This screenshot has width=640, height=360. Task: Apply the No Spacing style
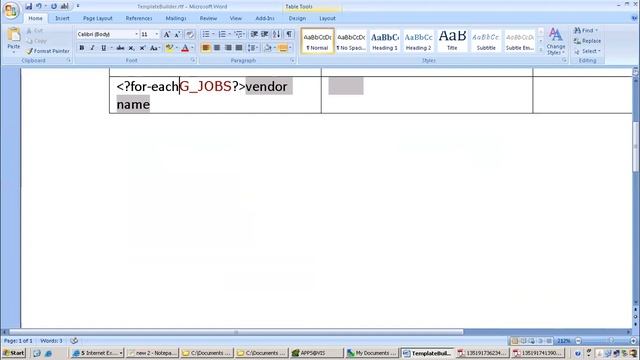click(351, 41)
